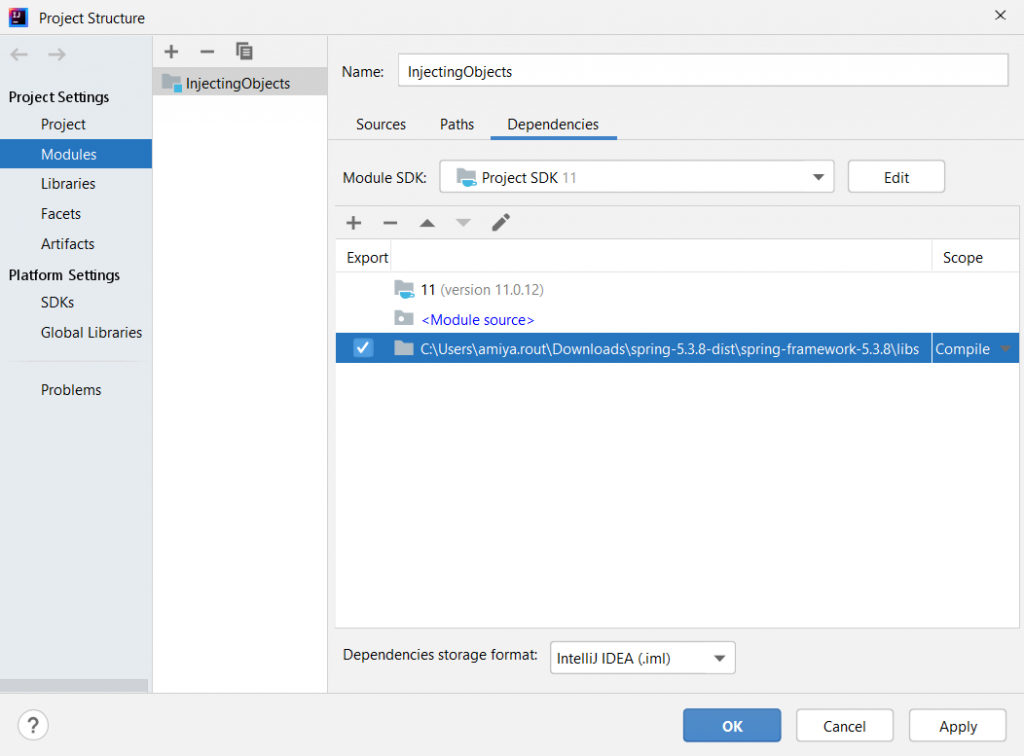Select the <Module source> row
The image size is (1024, 756).
click(x=677, y=319)
